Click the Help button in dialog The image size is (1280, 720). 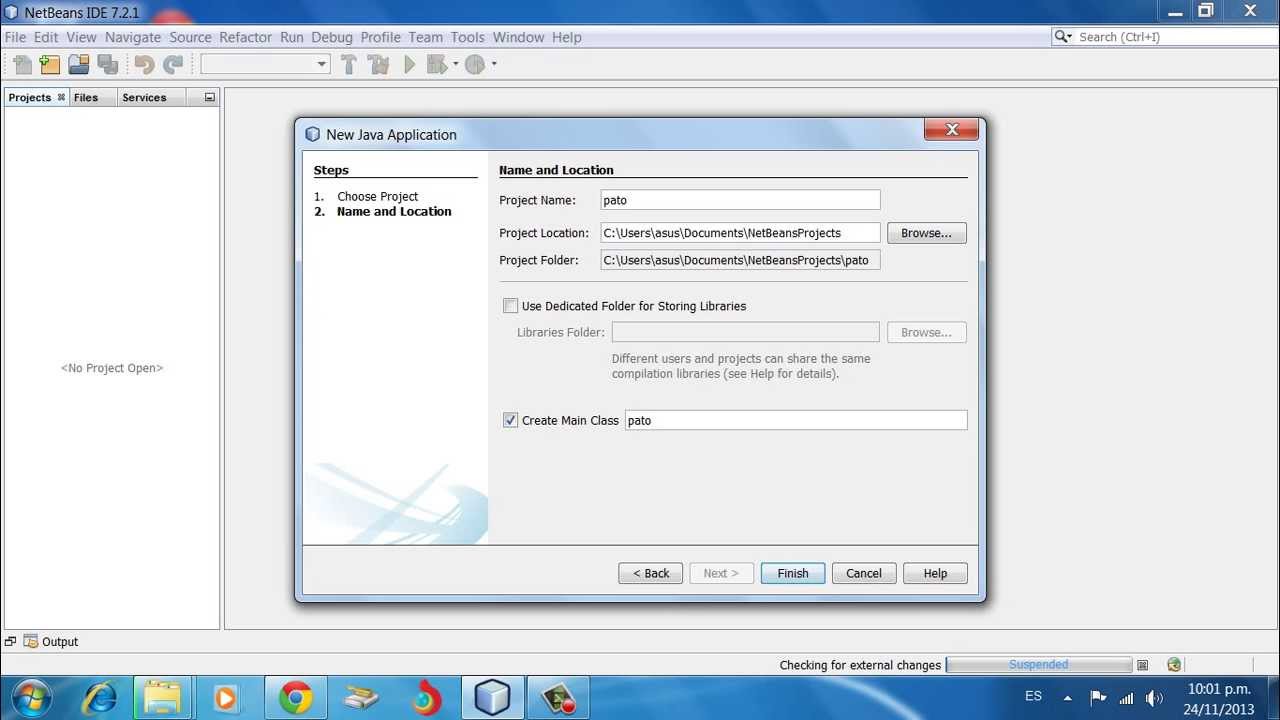click(935, 573)
